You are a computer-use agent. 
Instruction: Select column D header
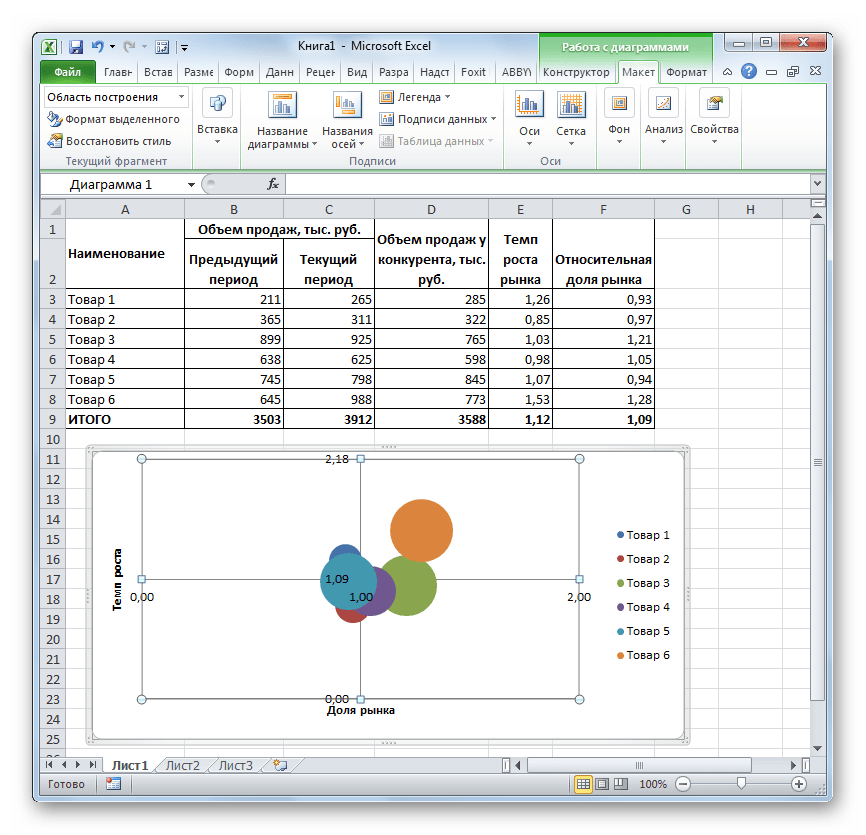431,210
